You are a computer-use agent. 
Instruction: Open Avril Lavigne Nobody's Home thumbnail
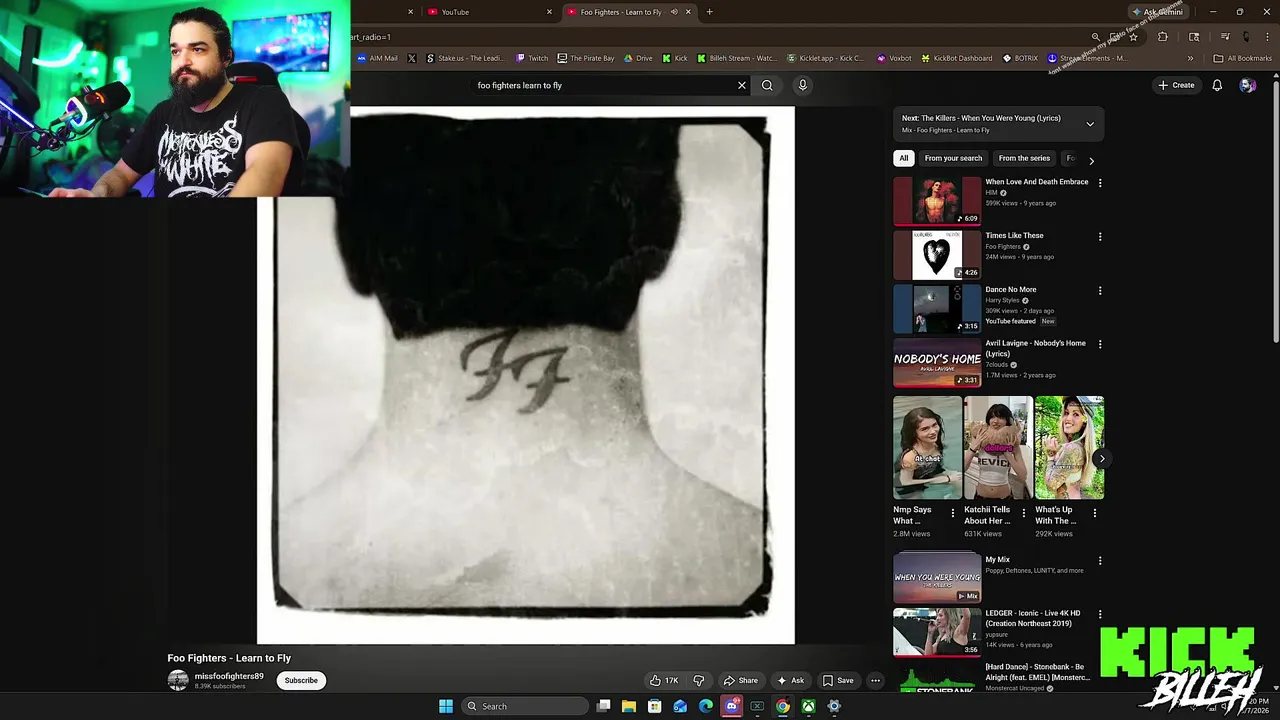[937, 362]
